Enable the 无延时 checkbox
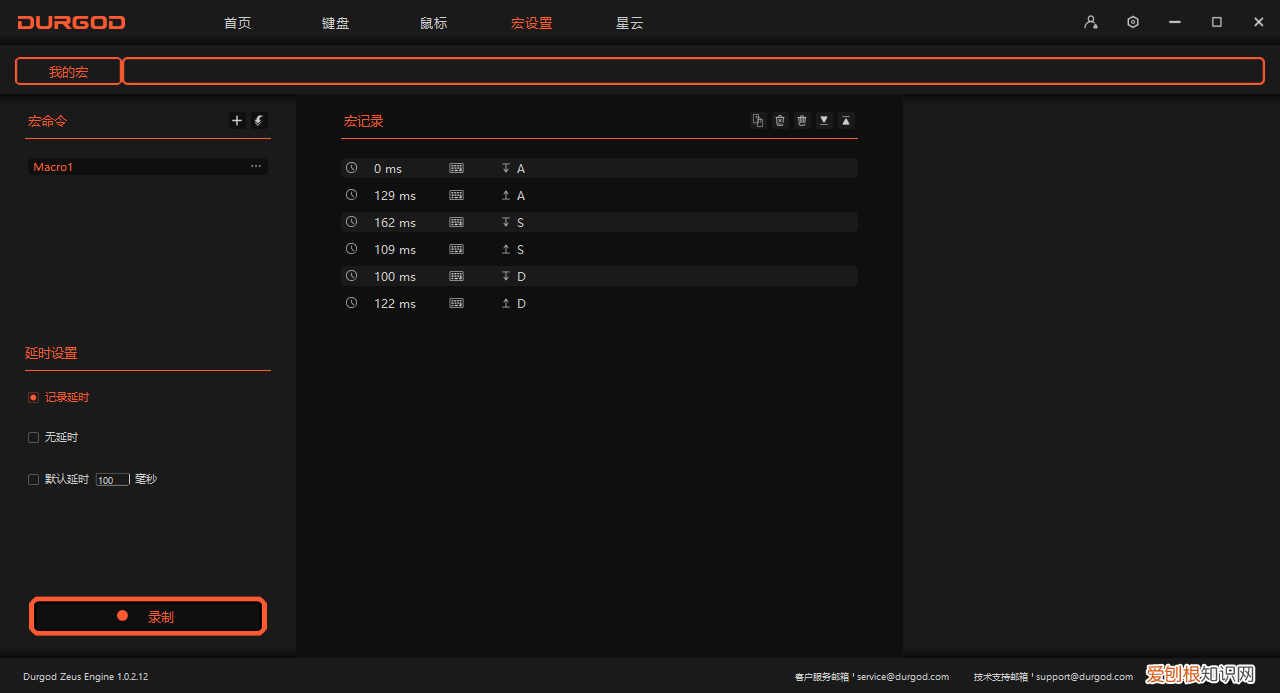1280x693 pixels. coord(33,437)
